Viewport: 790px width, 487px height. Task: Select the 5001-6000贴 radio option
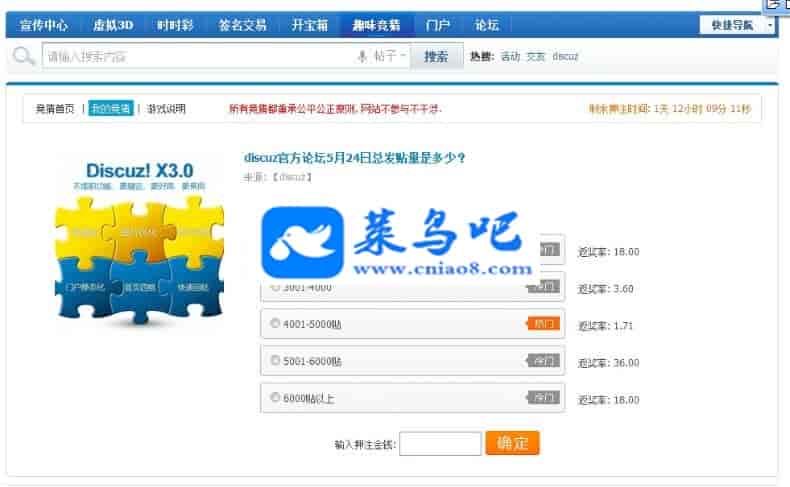pyautogui.click(x=275, y=360)
